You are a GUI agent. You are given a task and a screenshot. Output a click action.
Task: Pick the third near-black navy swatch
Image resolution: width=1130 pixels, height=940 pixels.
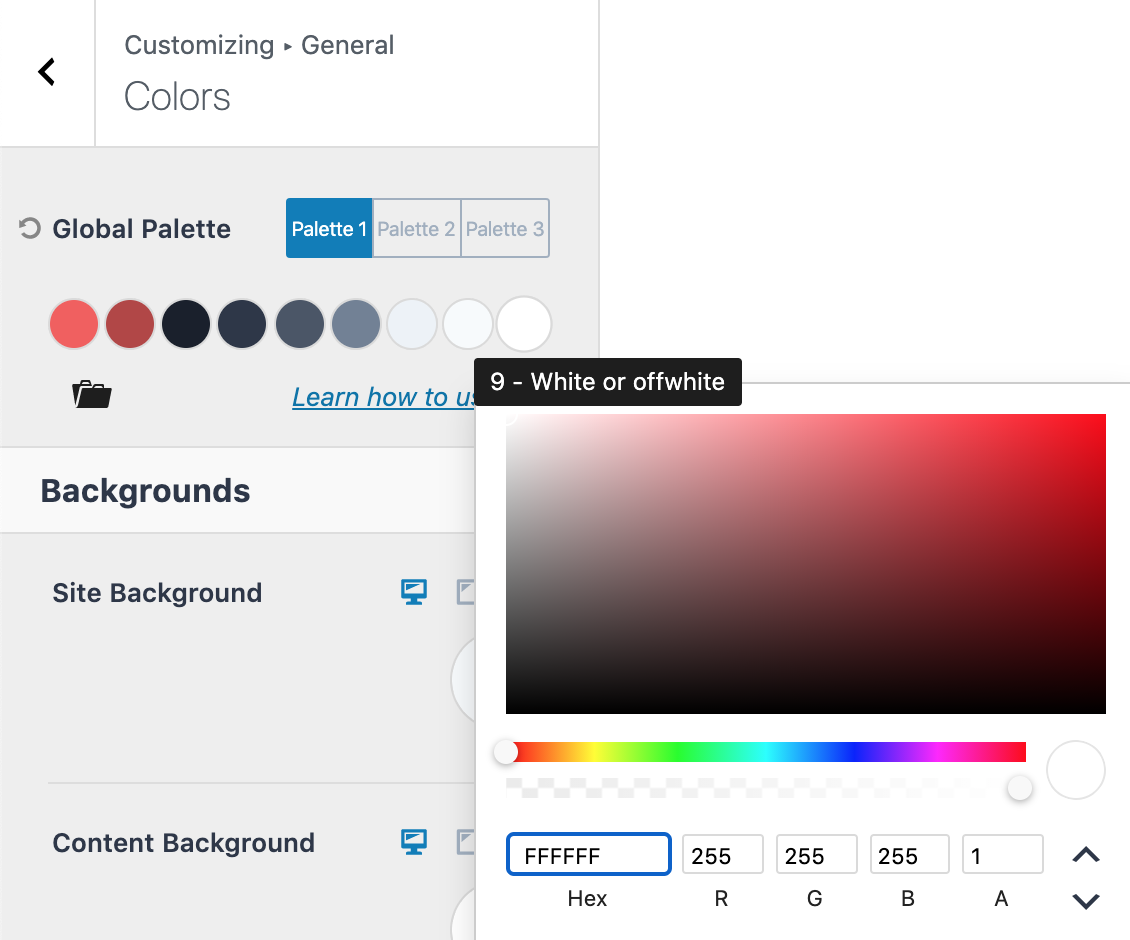click(186, 325)
